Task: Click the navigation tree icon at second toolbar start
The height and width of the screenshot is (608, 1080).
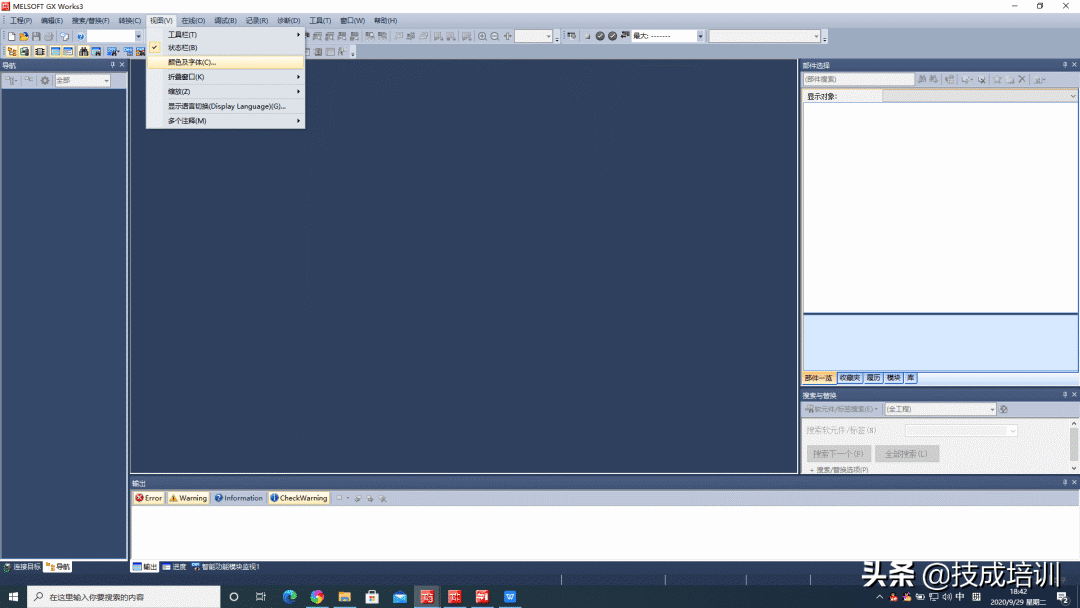Action: (12, 52)
